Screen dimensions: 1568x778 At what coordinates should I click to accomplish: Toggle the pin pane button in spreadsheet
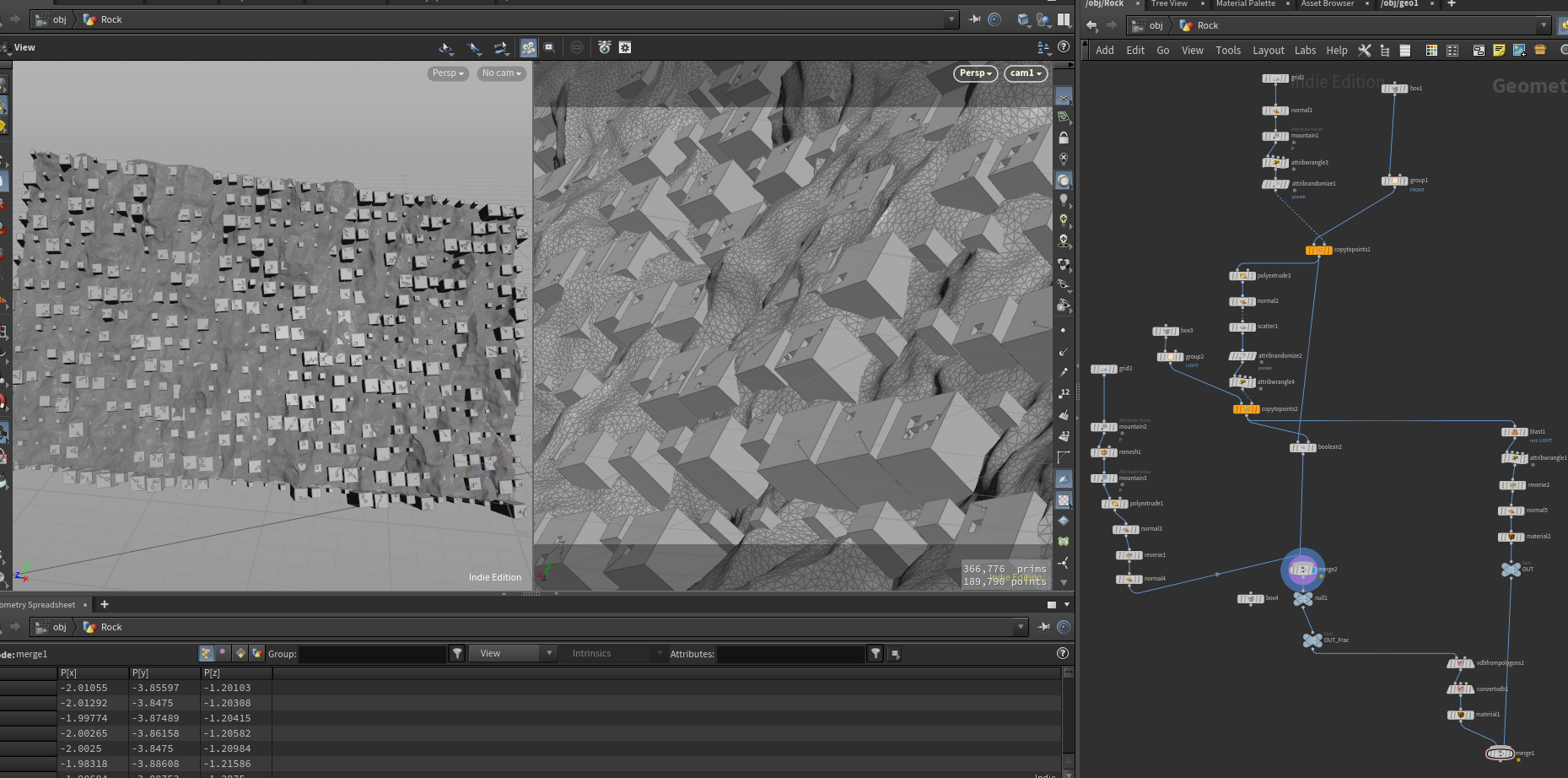(x=1044, y=627)
